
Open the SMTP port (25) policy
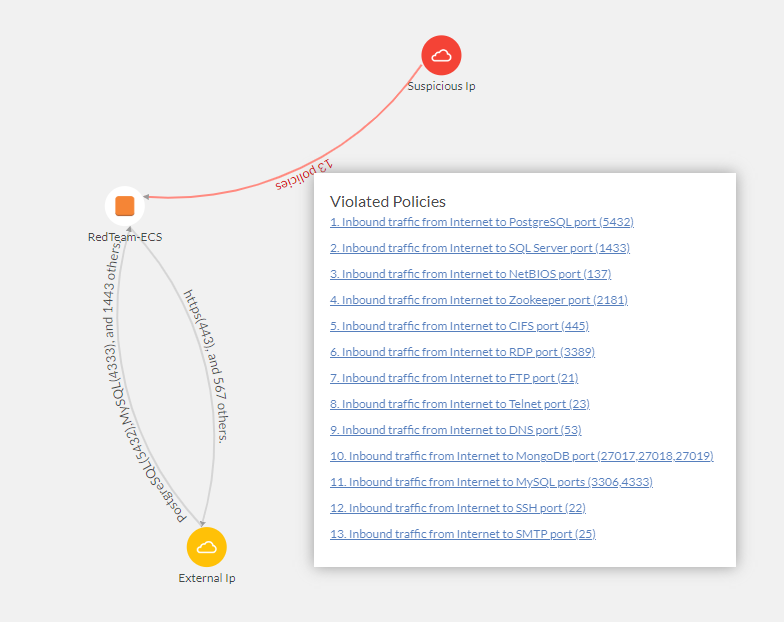(462, 534)
